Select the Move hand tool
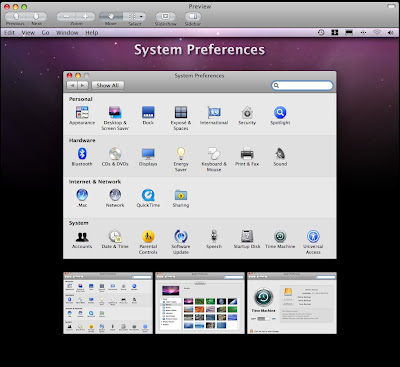 [x=111, y=16]
